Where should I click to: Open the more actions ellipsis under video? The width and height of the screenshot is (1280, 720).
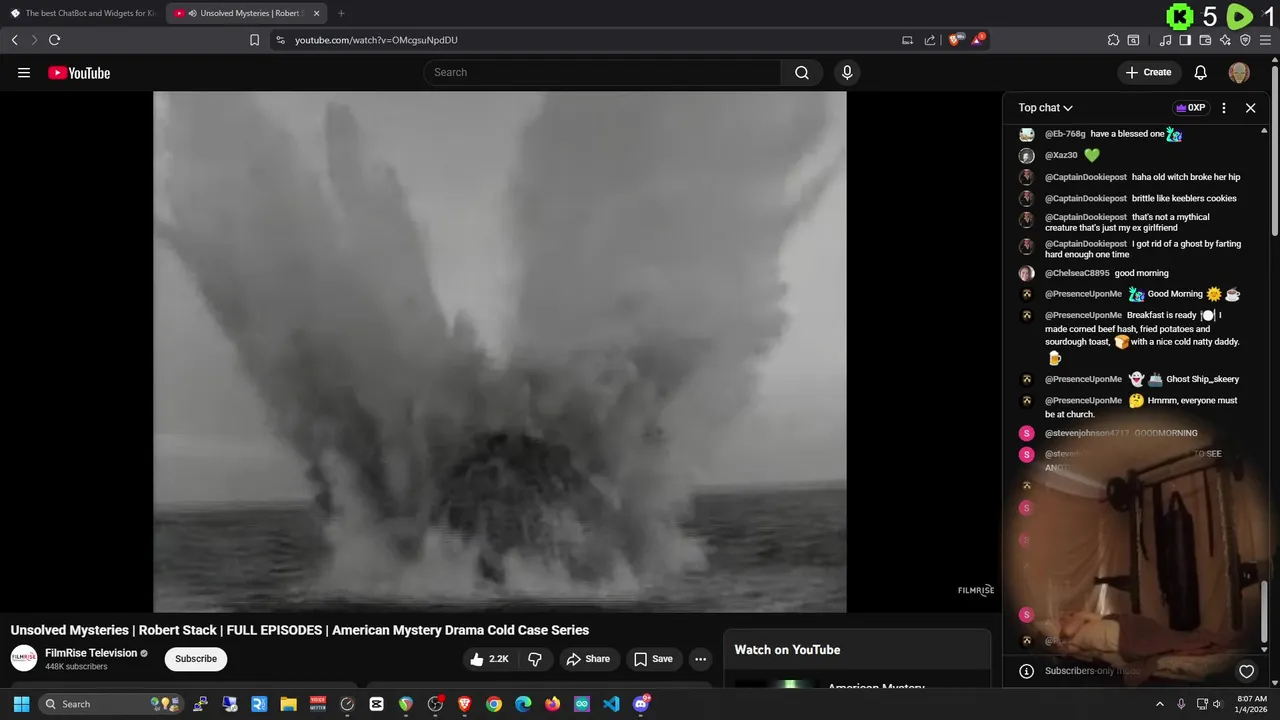[x=700, y=659]
